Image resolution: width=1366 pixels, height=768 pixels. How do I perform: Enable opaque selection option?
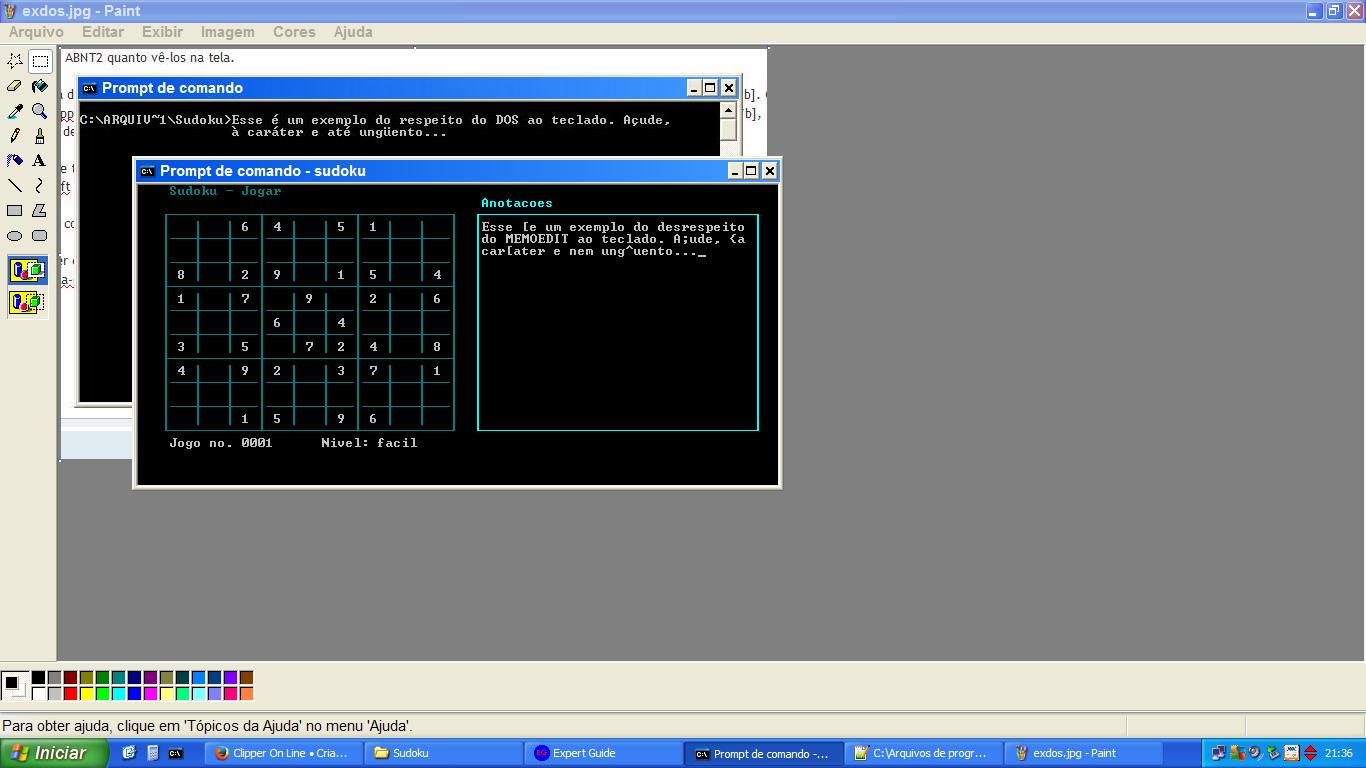(27, 270)
